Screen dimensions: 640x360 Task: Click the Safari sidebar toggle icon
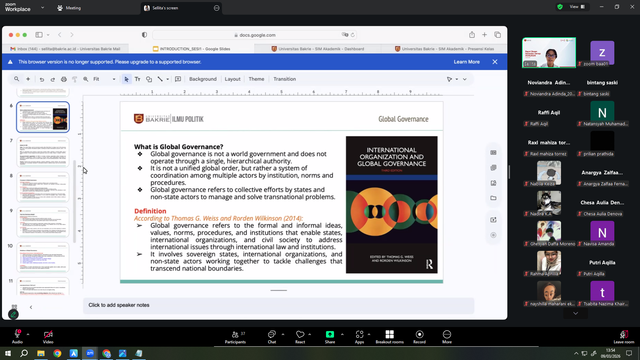click(39, 35)
